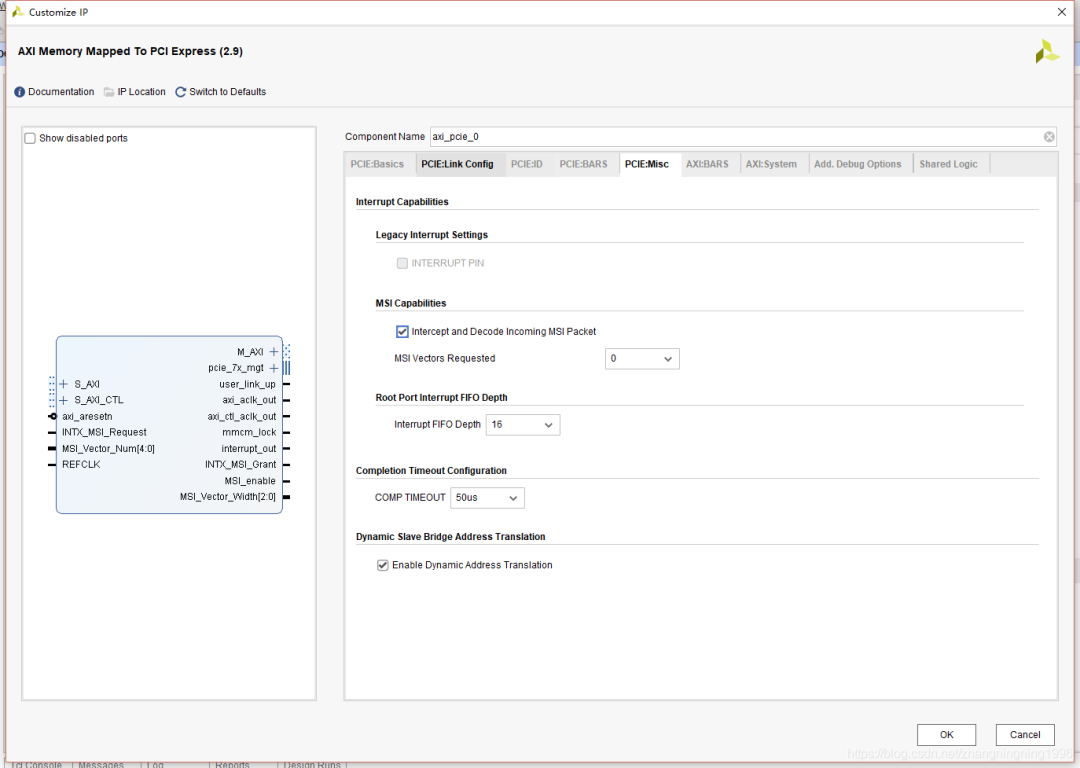Screen dimensions: 1080x768
Task: Enable the Show disabled ports checkbox
Action: (30, 138)
